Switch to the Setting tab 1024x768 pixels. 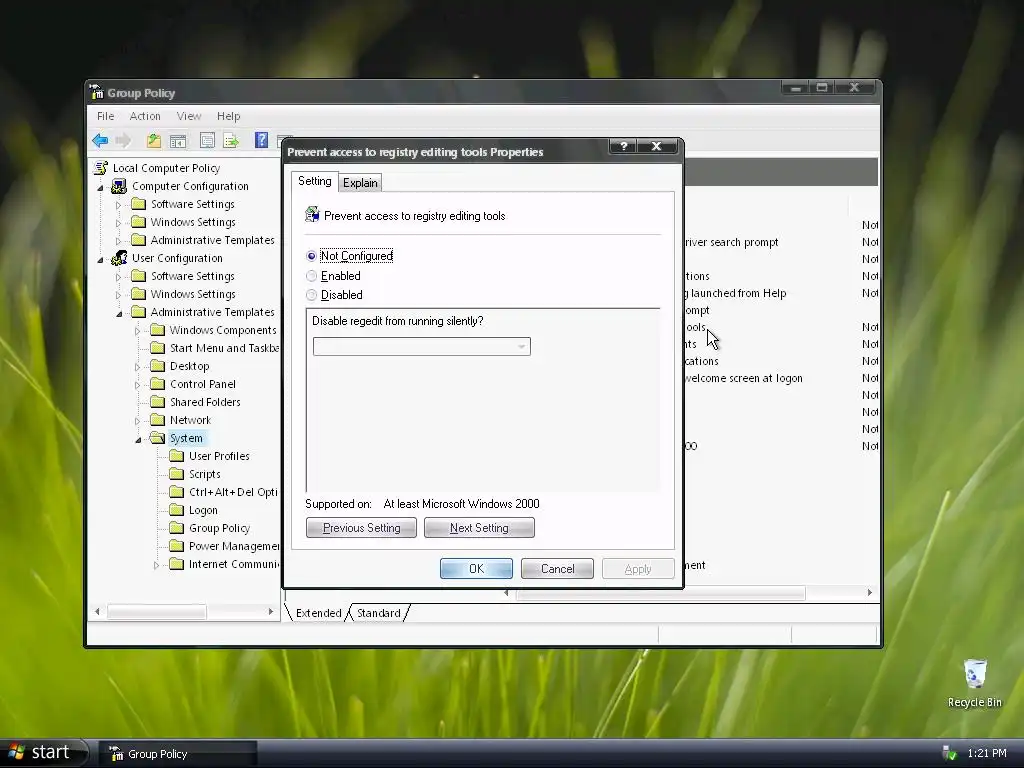315,181
